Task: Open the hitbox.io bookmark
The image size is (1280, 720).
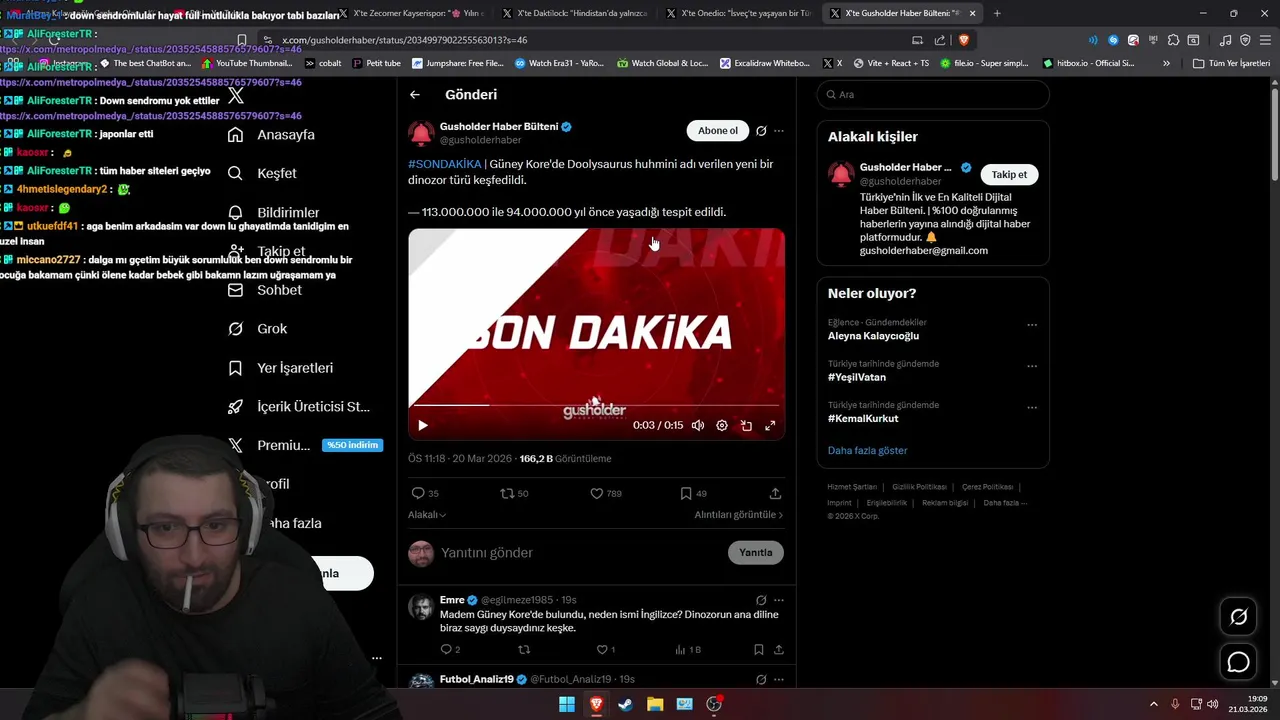Action: point(1089,63)
